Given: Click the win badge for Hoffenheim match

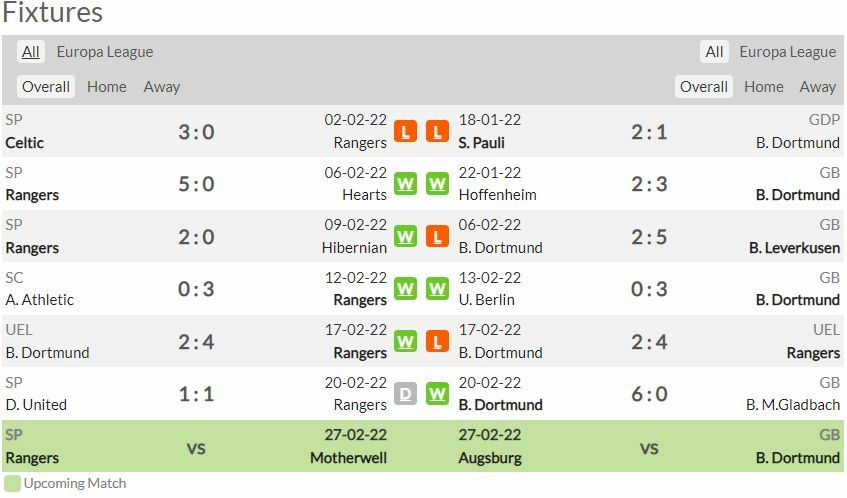Looking at the screenshot, I should point(437,184).
